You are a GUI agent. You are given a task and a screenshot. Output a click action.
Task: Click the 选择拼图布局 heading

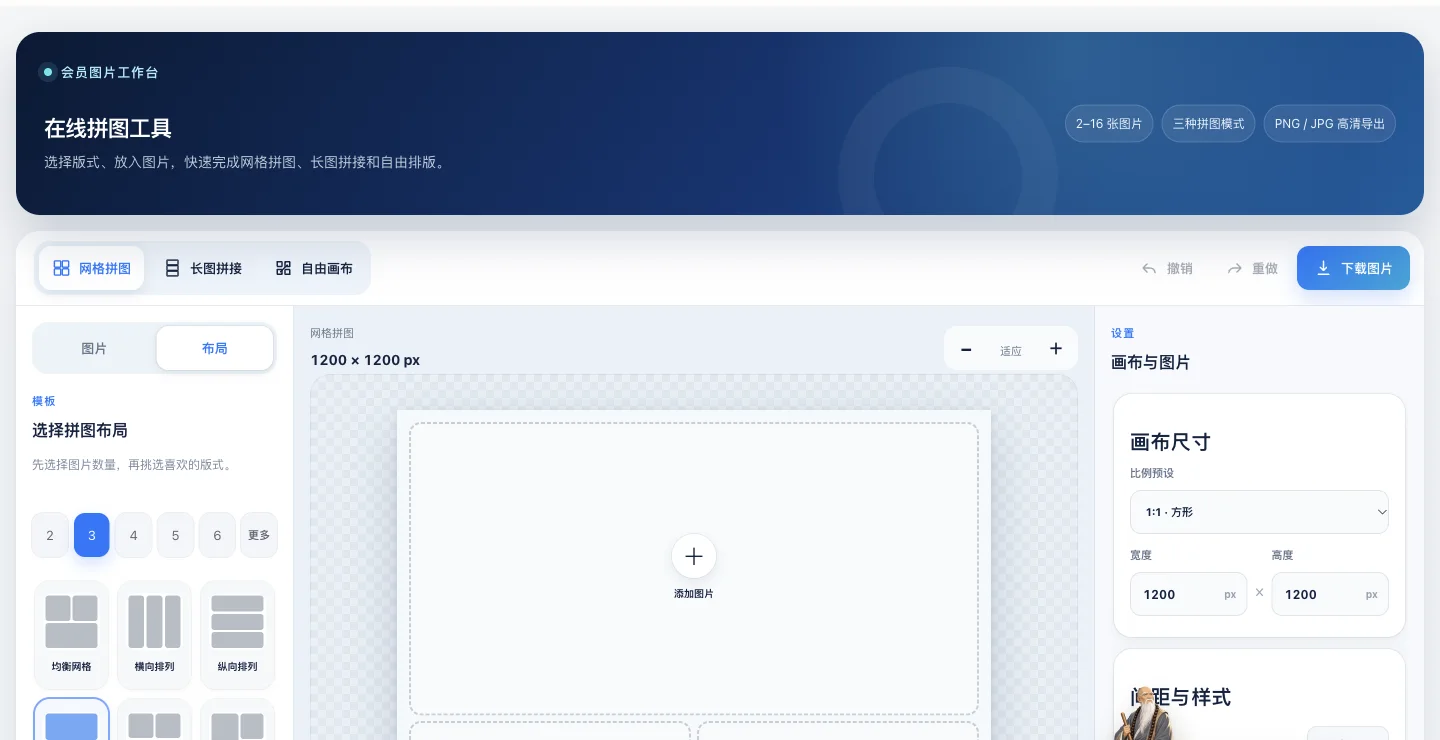[80, 430]
